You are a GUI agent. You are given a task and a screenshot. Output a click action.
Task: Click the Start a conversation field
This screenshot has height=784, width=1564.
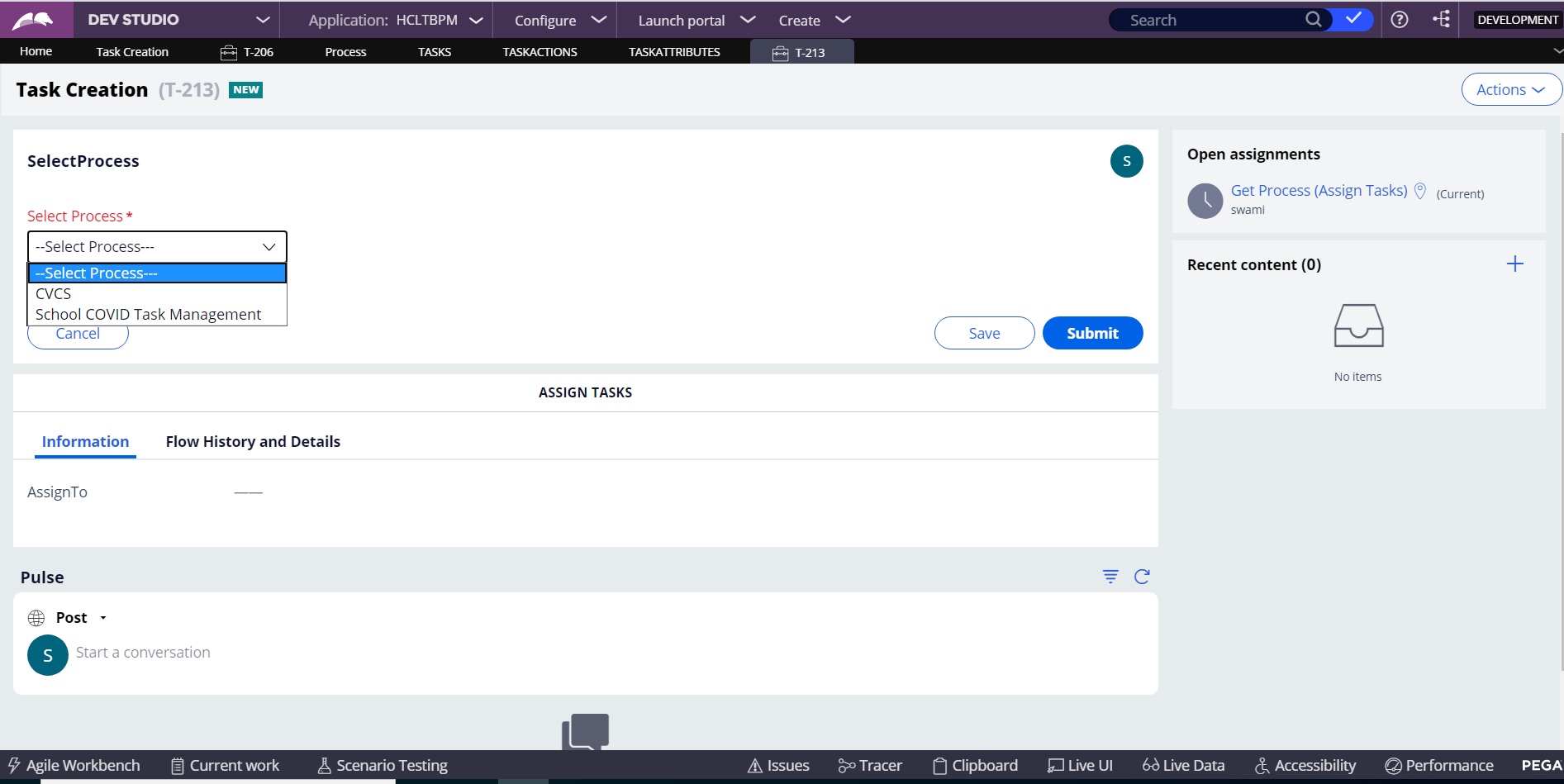pos(143,653)
